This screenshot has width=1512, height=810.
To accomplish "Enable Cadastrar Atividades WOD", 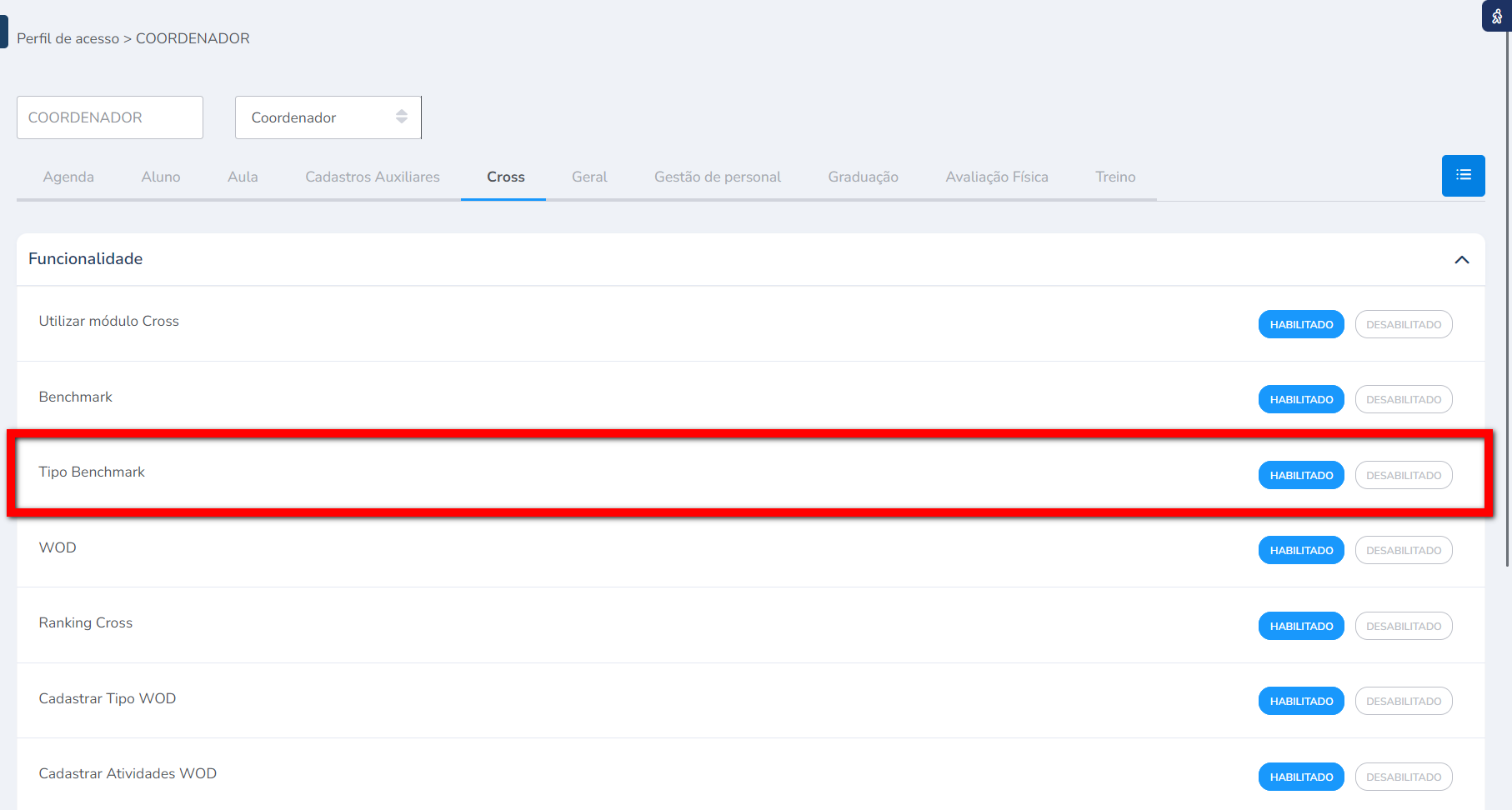I will pyautogui.click(x=1300, y=777).
